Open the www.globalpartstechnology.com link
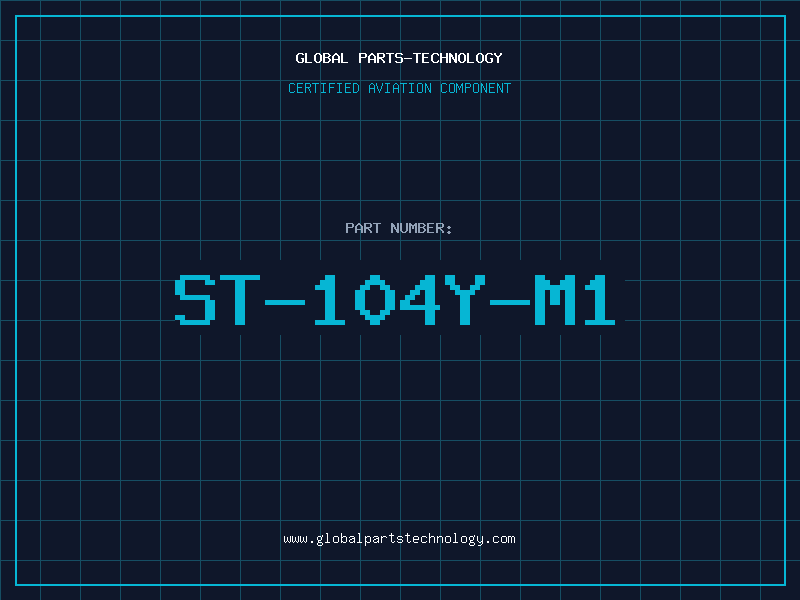 (x=399, y=539)
